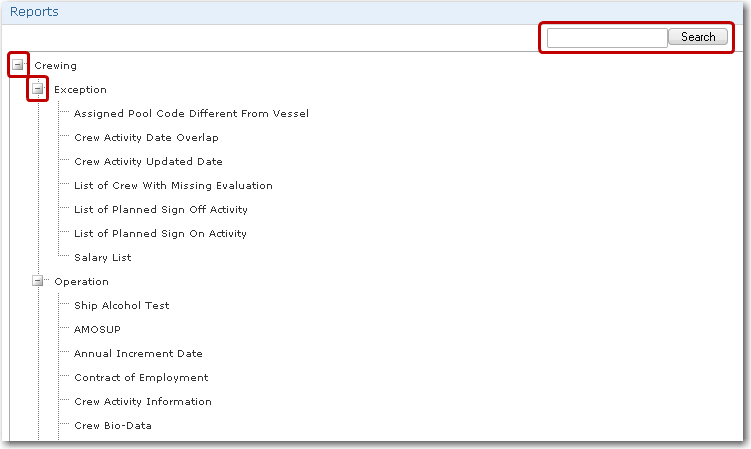Screen dimensions: 751x449
Task: Select List of Planned Sign Off Activity
Action: (x=161, y=210)
